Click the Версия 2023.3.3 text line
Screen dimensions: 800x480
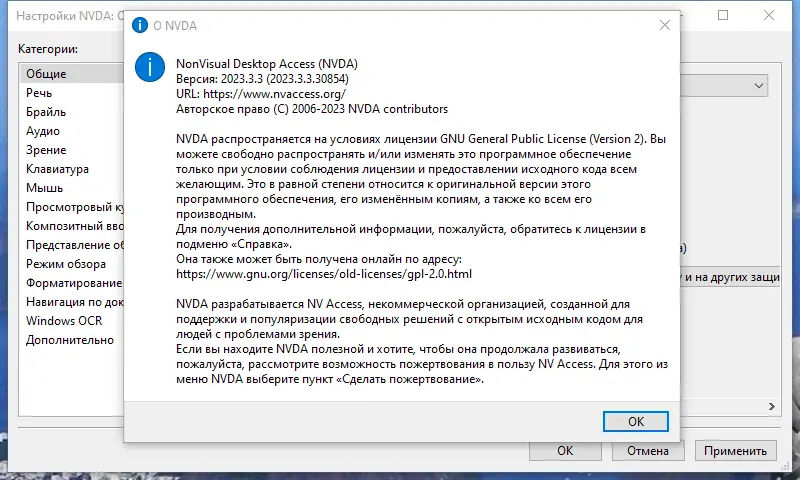(262, 79)
